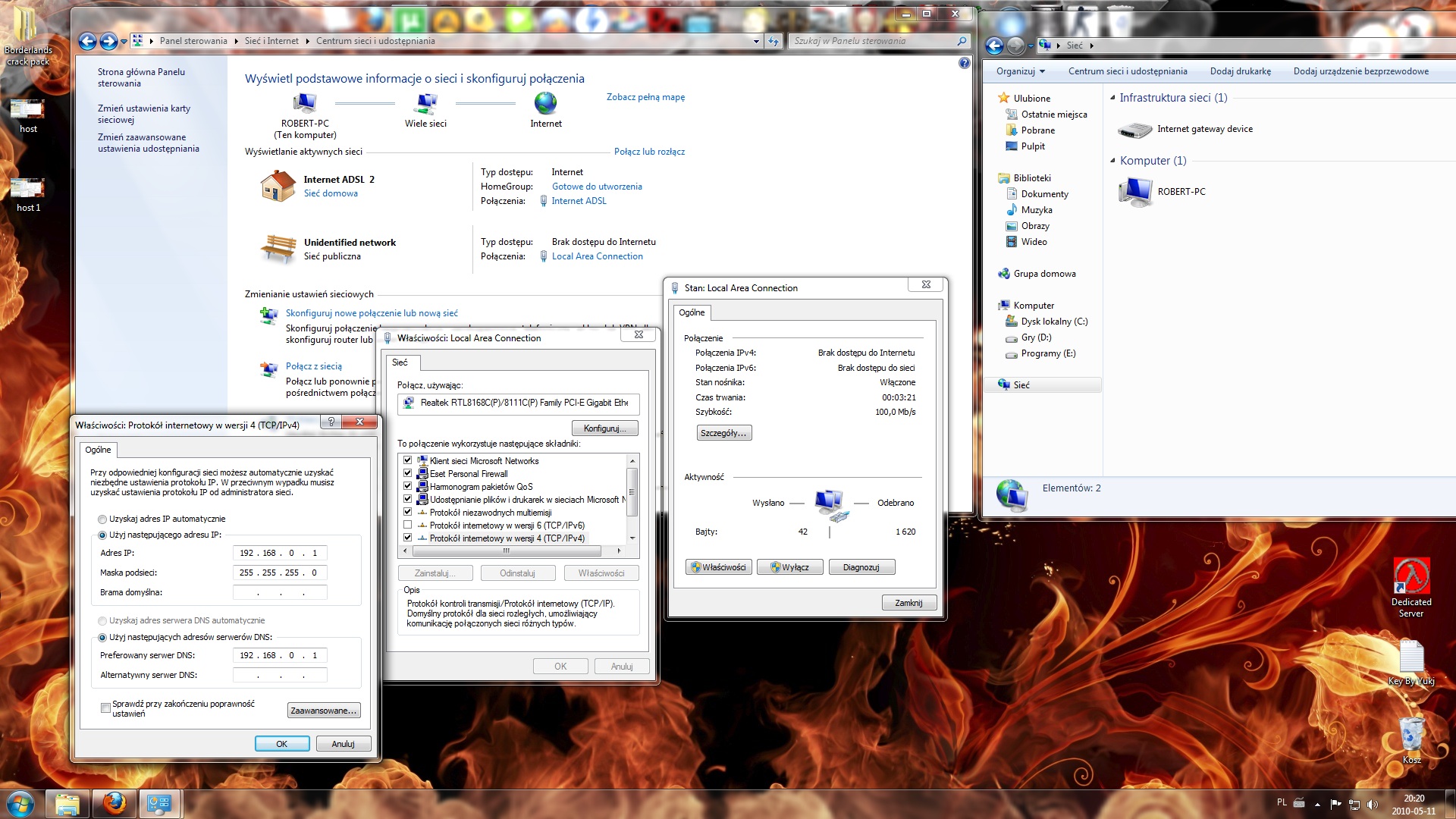1456x819 pixels.
Task: Open Organizuj dropdown menu
Action: coord(1020,71)
